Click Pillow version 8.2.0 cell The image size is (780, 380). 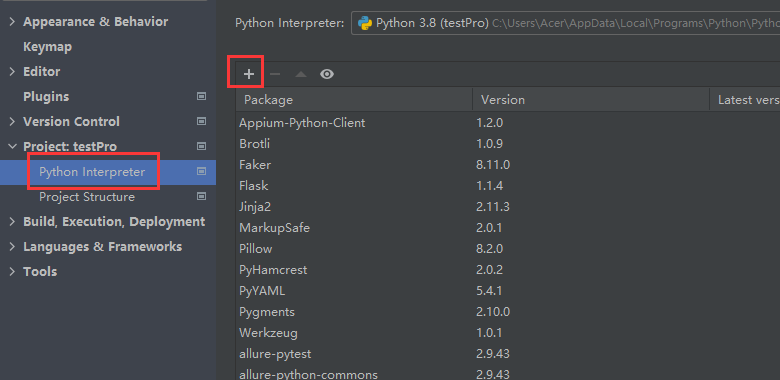489,249
